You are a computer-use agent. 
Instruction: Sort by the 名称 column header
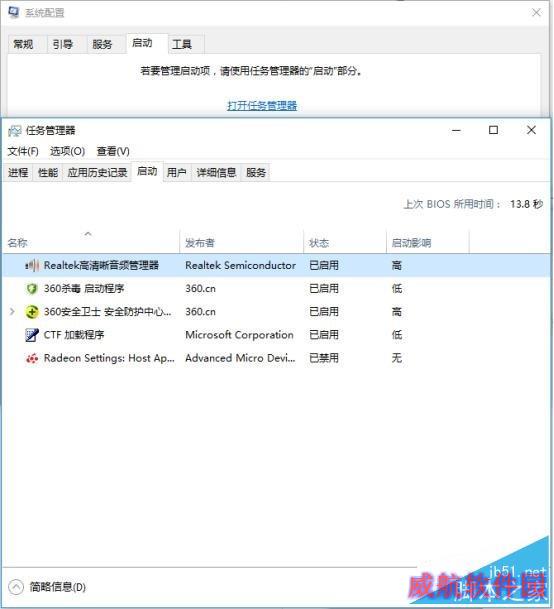click(91, 243)
